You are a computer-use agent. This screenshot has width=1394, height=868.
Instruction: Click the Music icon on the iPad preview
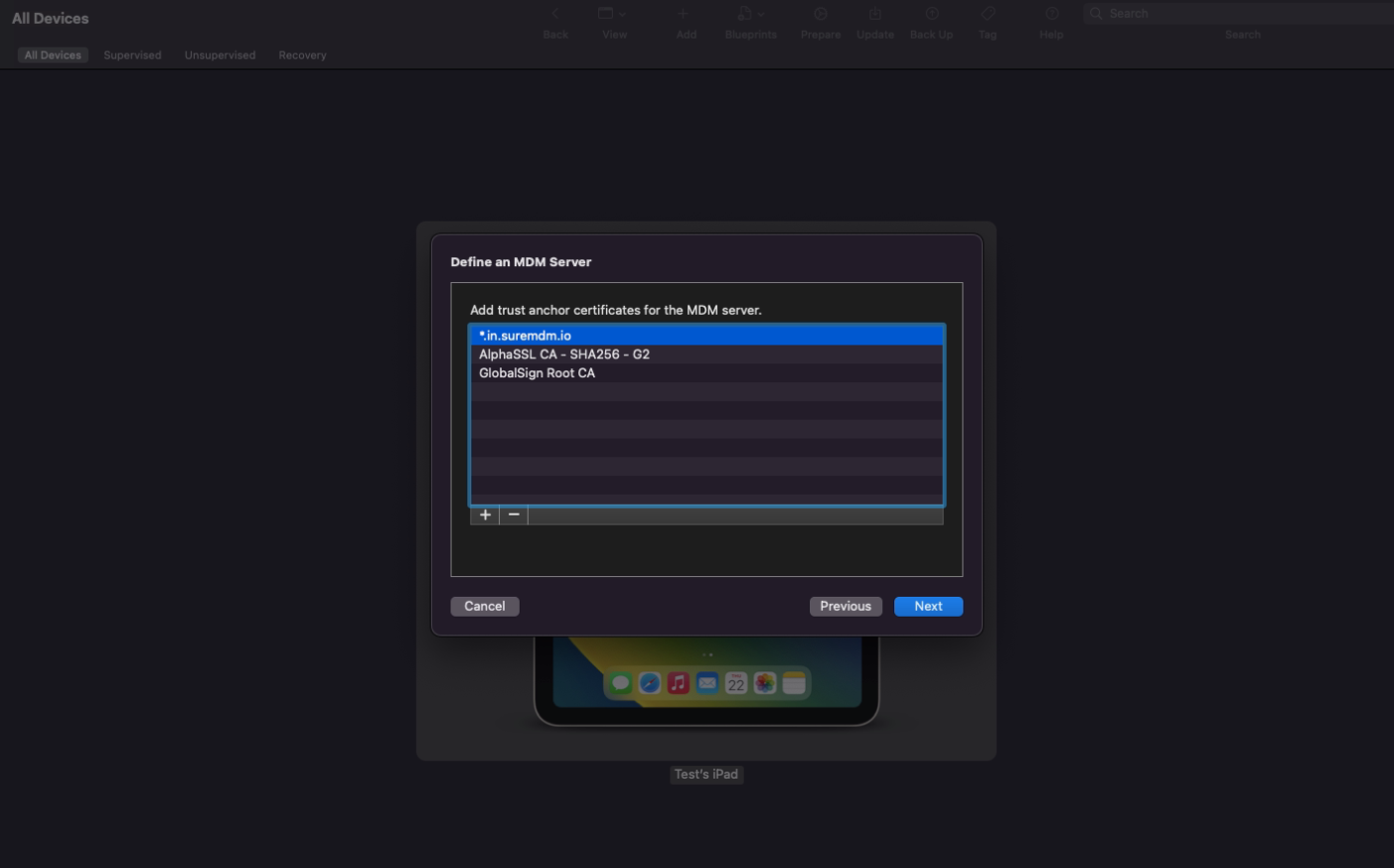[x=679, y=683]
